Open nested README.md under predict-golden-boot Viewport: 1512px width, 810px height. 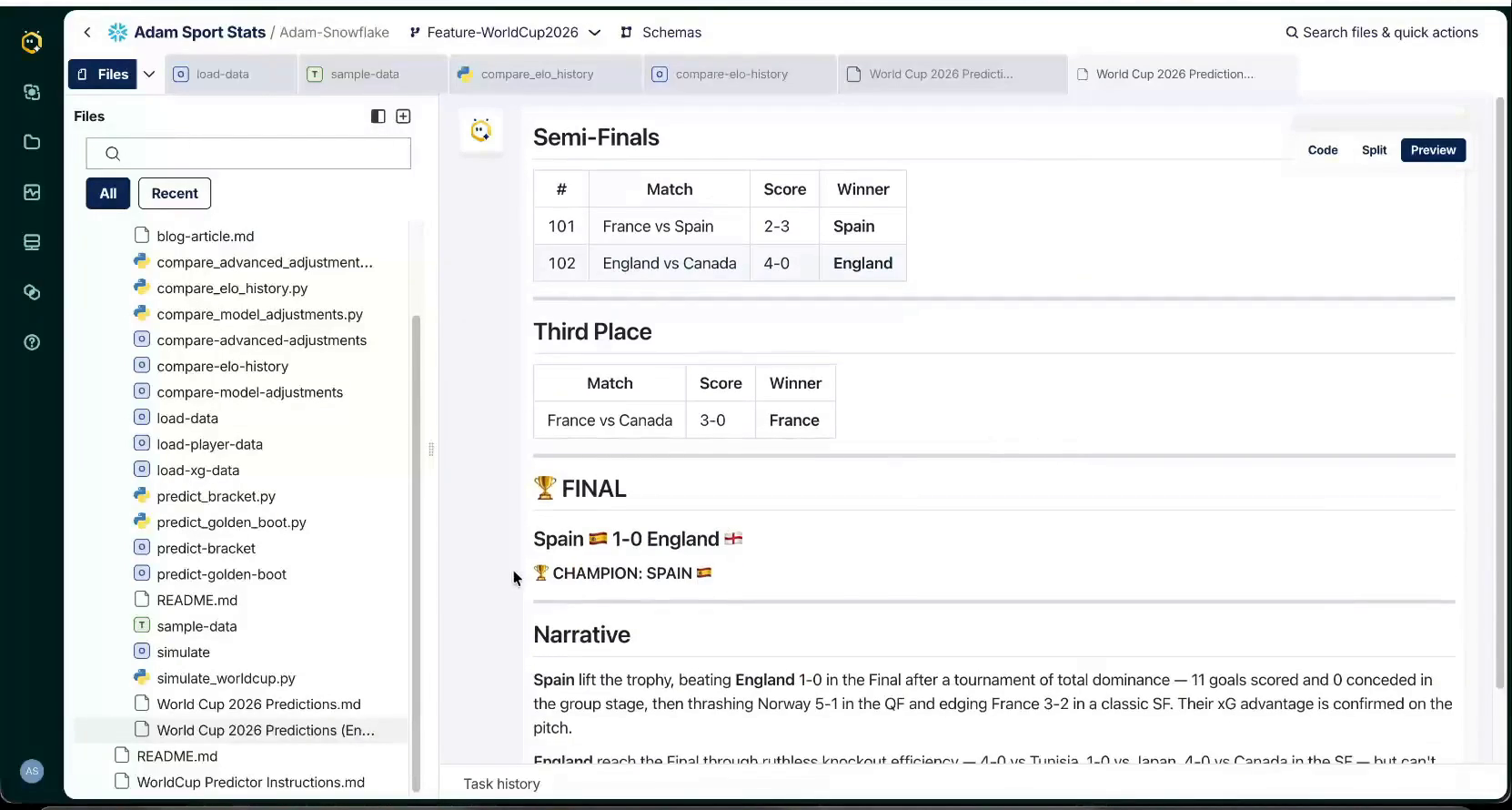point(197,600)
